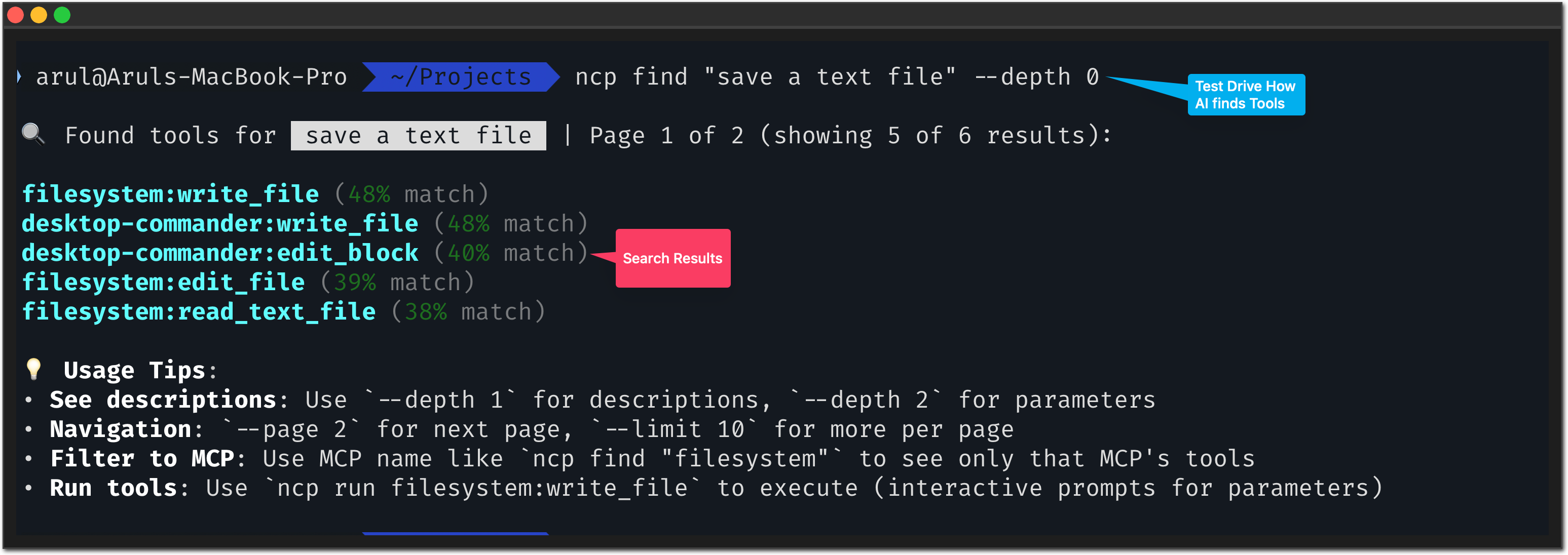Image resolution: width=1568 pixels, height=555 pixels.
Task: Click the "--depth 0" command argument
Action: 1036,77
